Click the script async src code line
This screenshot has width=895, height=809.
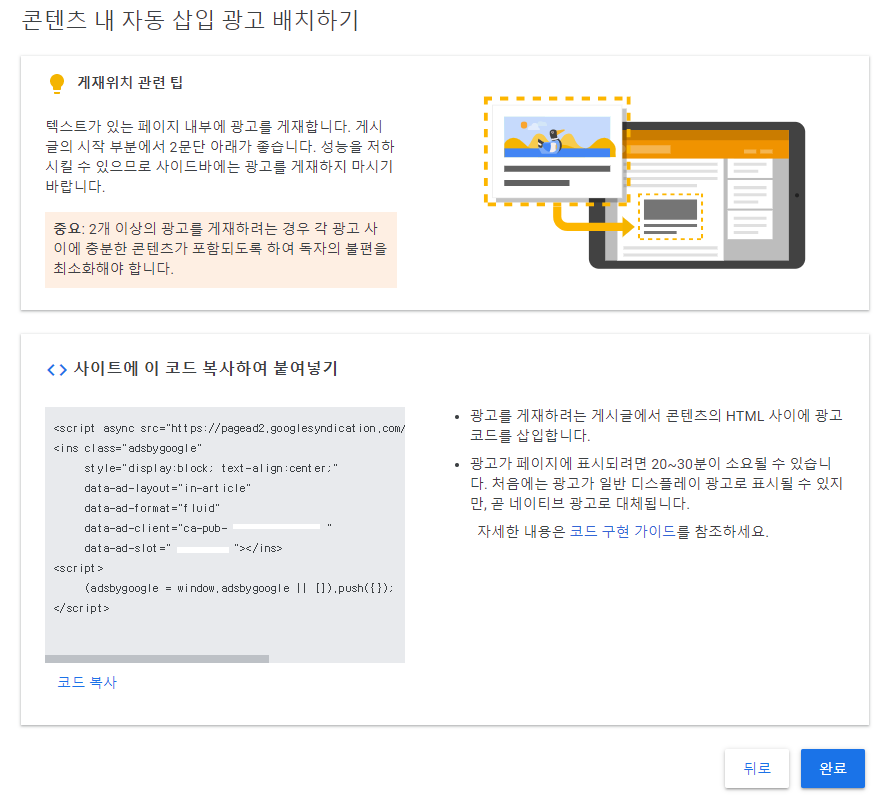[x=229, y=428]
